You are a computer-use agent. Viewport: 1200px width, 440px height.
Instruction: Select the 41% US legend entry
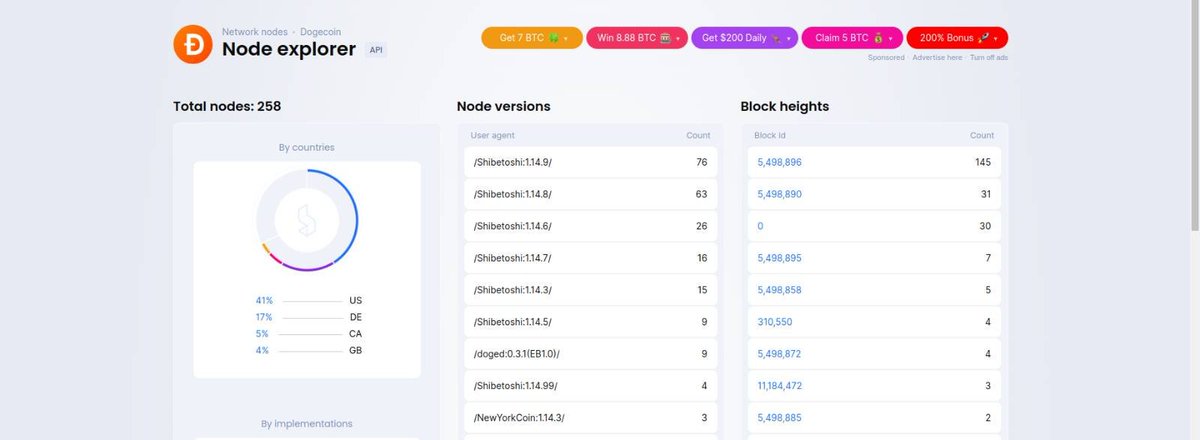(x=308, y=300)
